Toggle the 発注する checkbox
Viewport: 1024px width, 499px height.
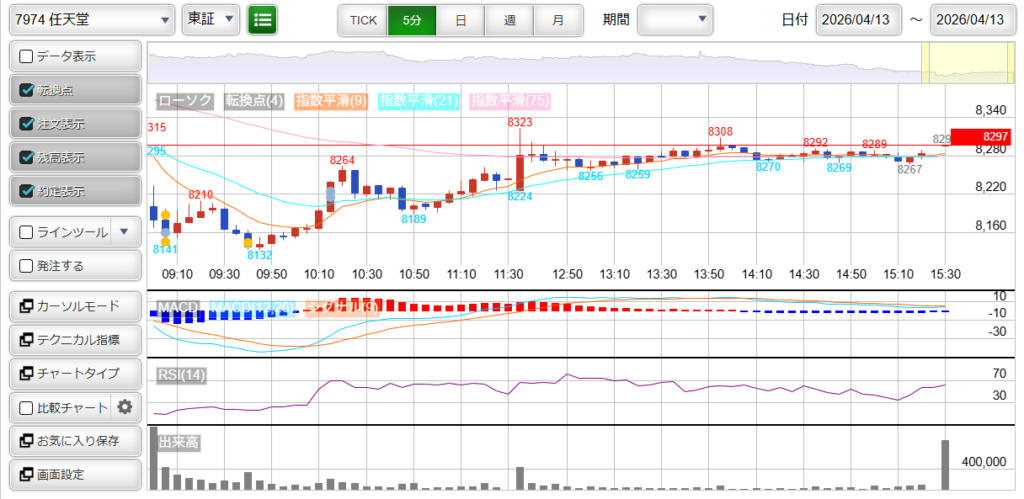pyautogui.click(x=26, y=266)
